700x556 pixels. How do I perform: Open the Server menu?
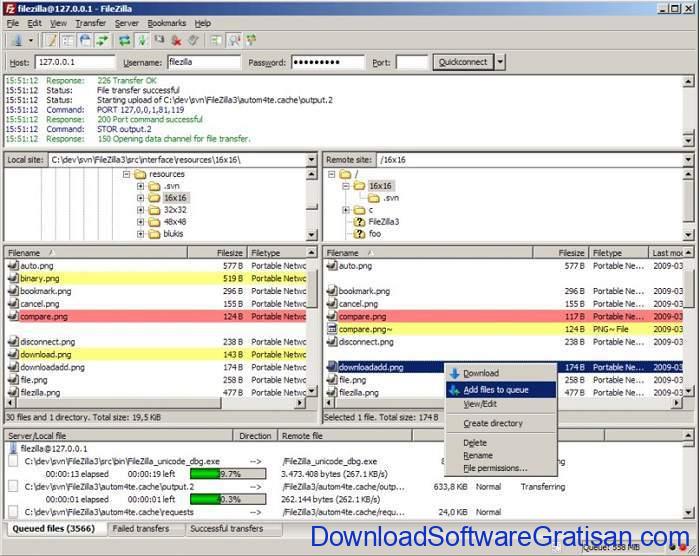pos(127,23)
